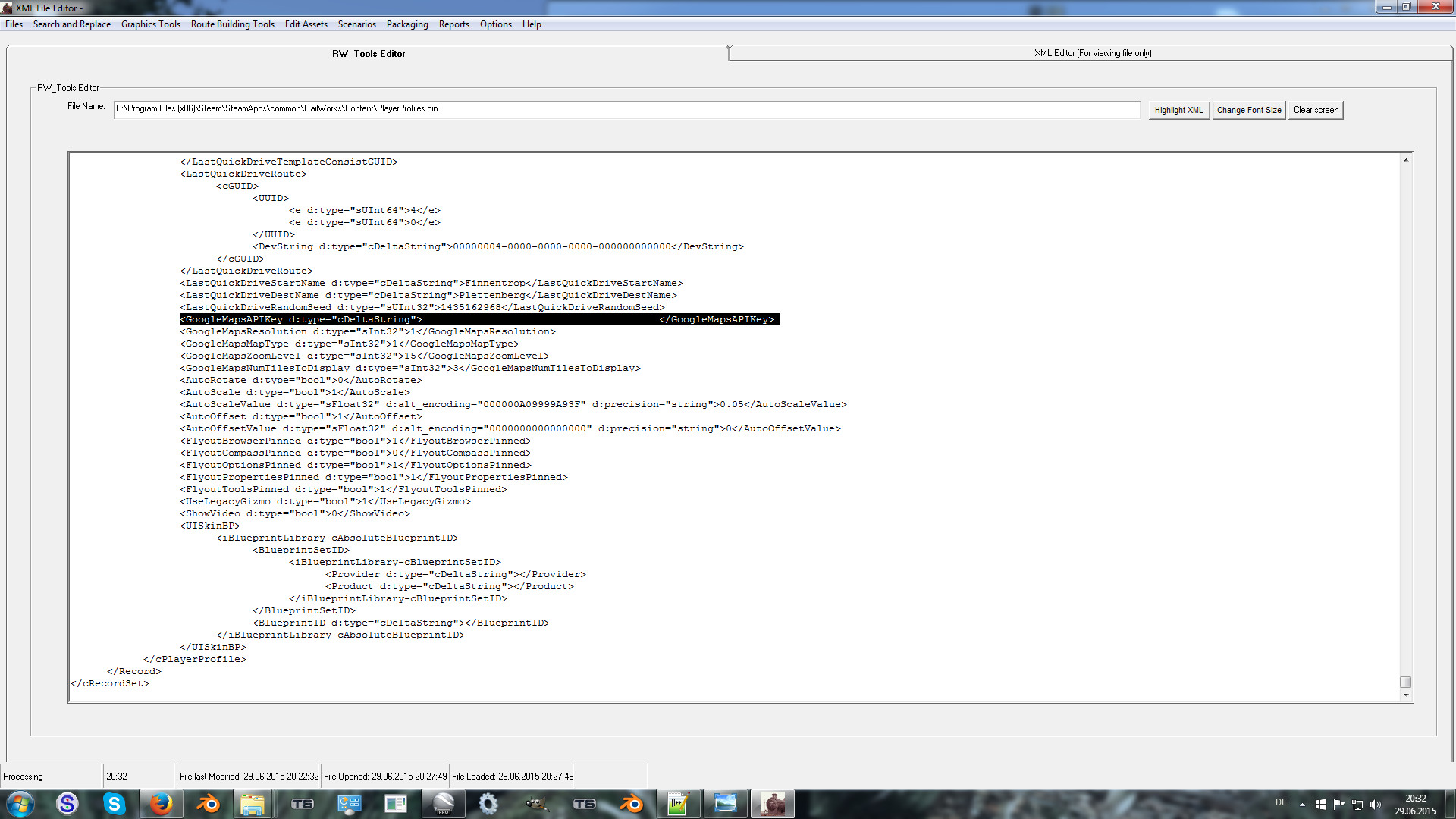Open the Files menu
The height and width of the screenshot is (819, 1456).
click(14, 24)
